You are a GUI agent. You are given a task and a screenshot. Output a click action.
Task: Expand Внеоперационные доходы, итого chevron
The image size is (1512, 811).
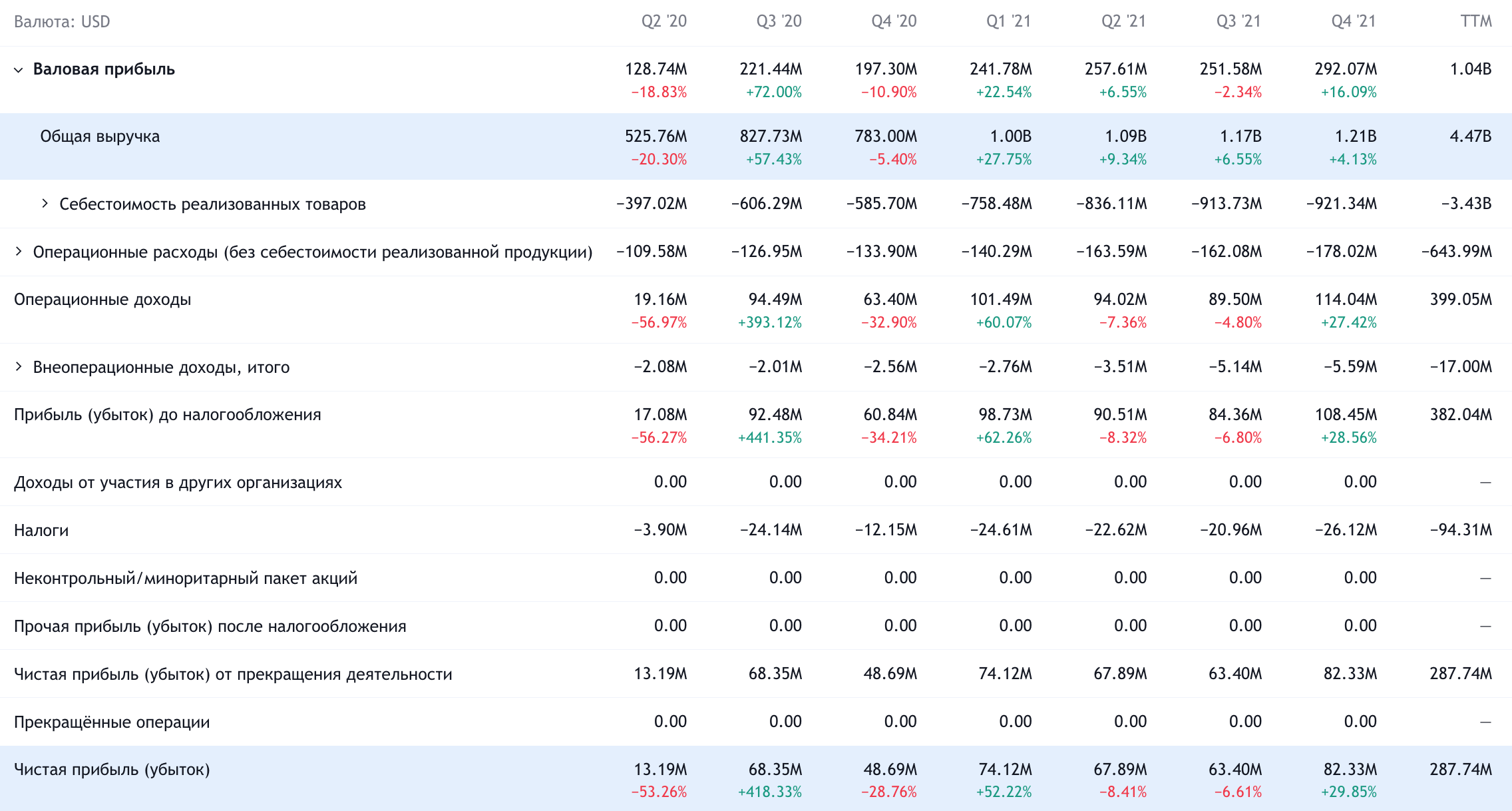click(19, 367)
